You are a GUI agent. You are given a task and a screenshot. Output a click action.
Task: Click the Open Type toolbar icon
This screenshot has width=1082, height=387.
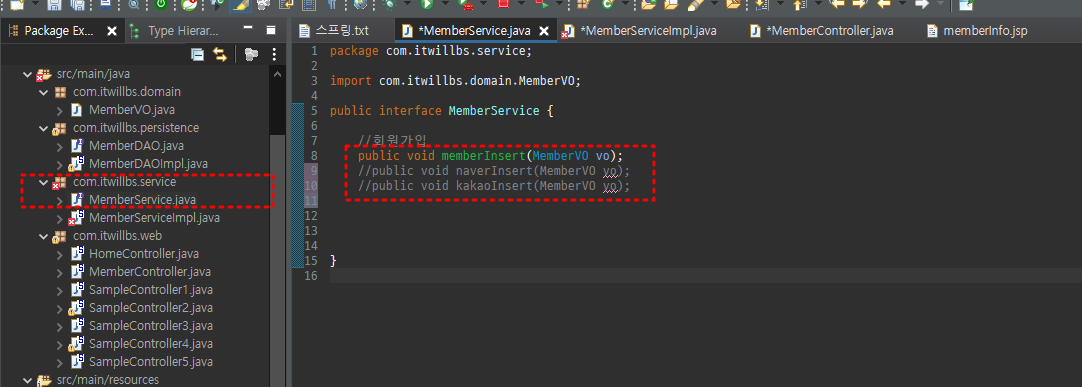tap(649, 5)
